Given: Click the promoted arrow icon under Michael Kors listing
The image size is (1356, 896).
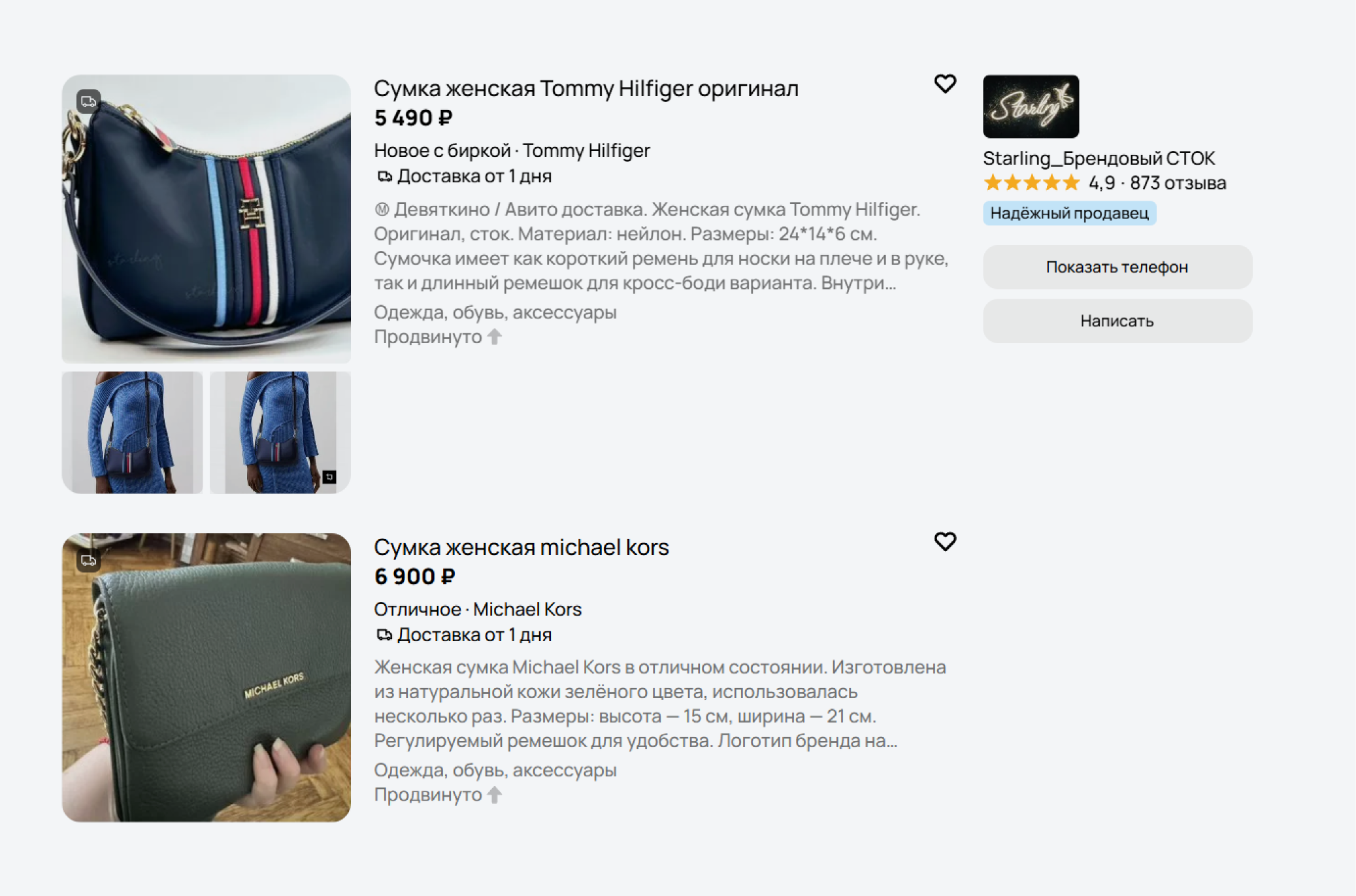Looking at the screenshot, I should tap(495, 795).
